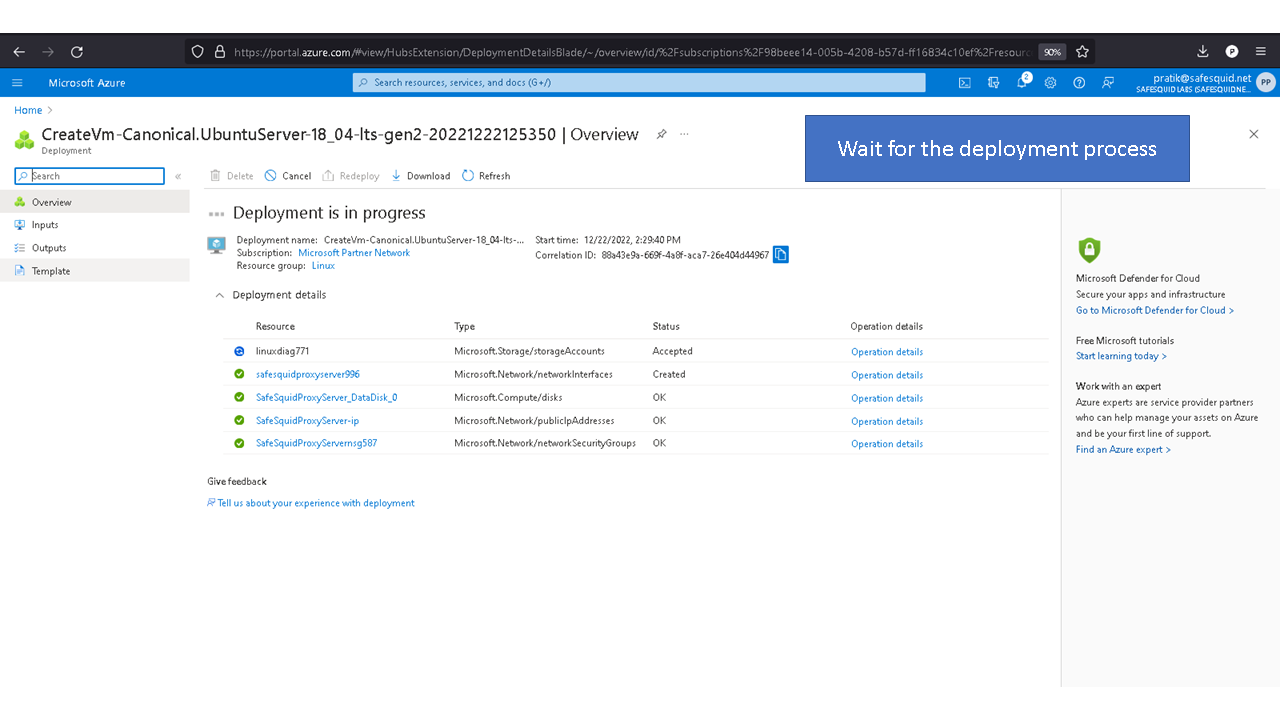
Task: Click the Accepted status cell
Action: [x=673, y=351]
